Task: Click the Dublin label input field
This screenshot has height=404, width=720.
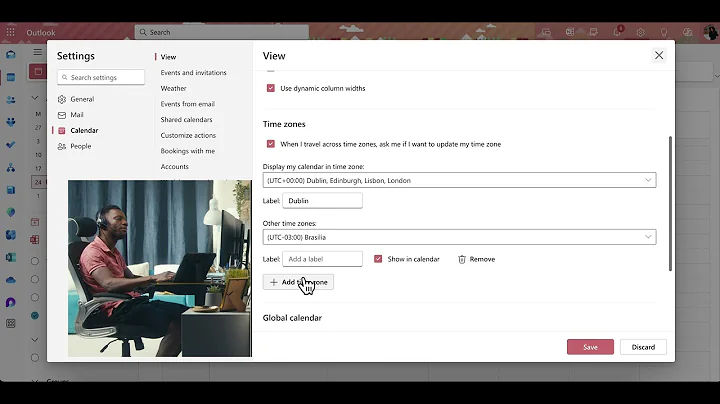Action: [322, 201]
